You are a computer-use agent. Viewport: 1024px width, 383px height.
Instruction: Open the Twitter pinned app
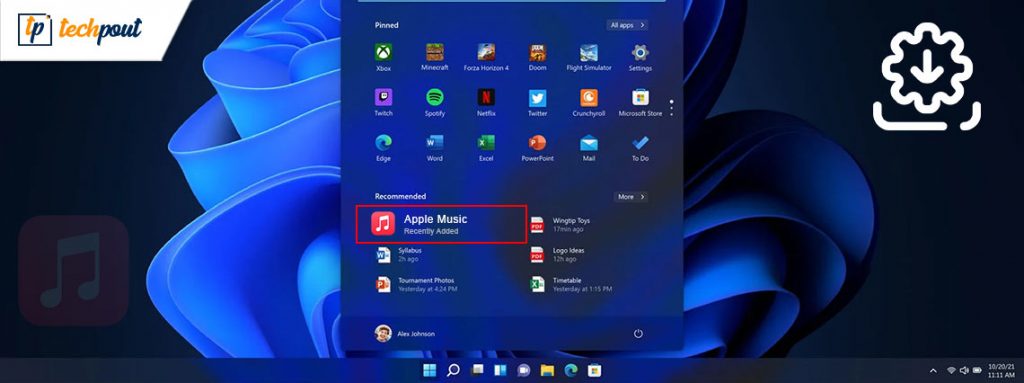[x=537, y=103]
